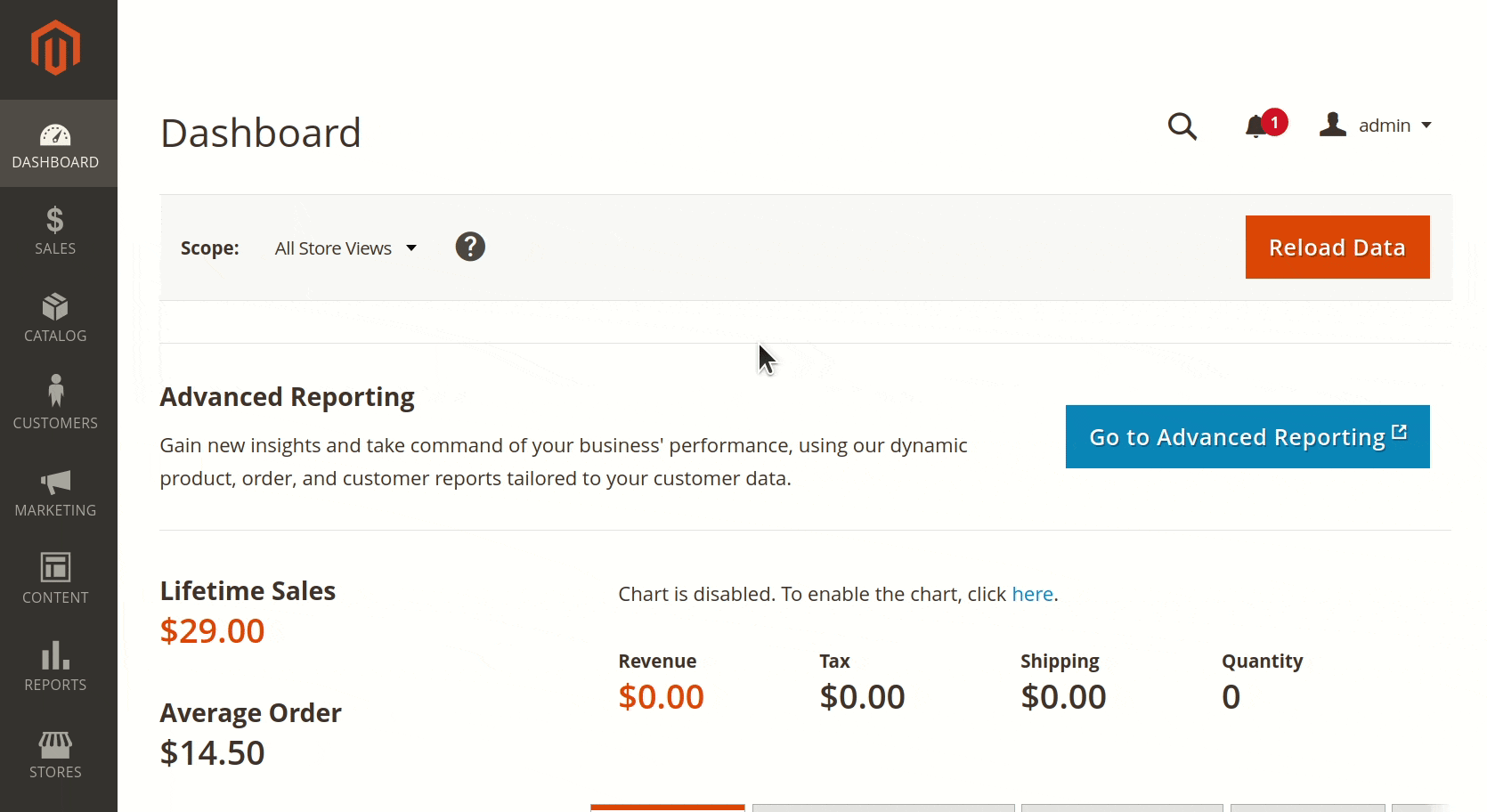Open the notifications bell
Screen dimensions: 1487x812
tap(1255, 126)
